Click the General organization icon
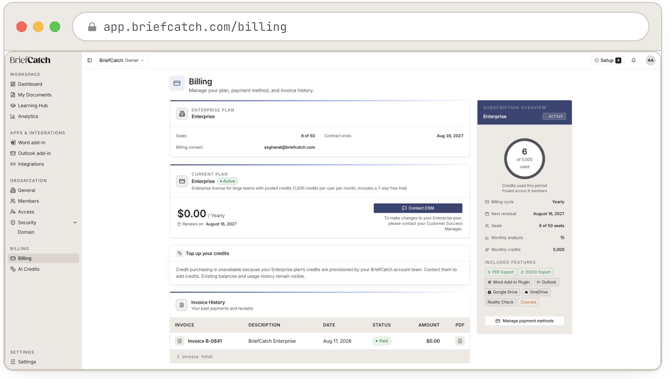 click(13, 190)
